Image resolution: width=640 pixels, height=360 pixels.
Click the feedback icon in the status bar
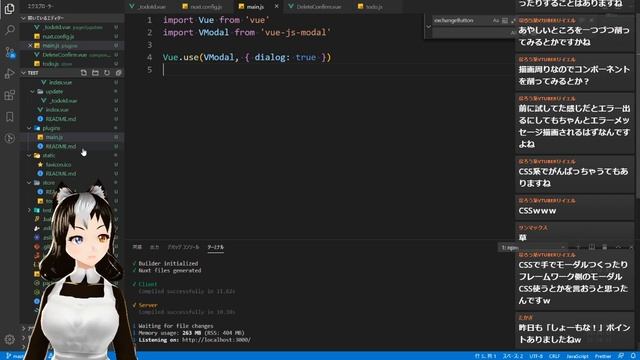621,356
